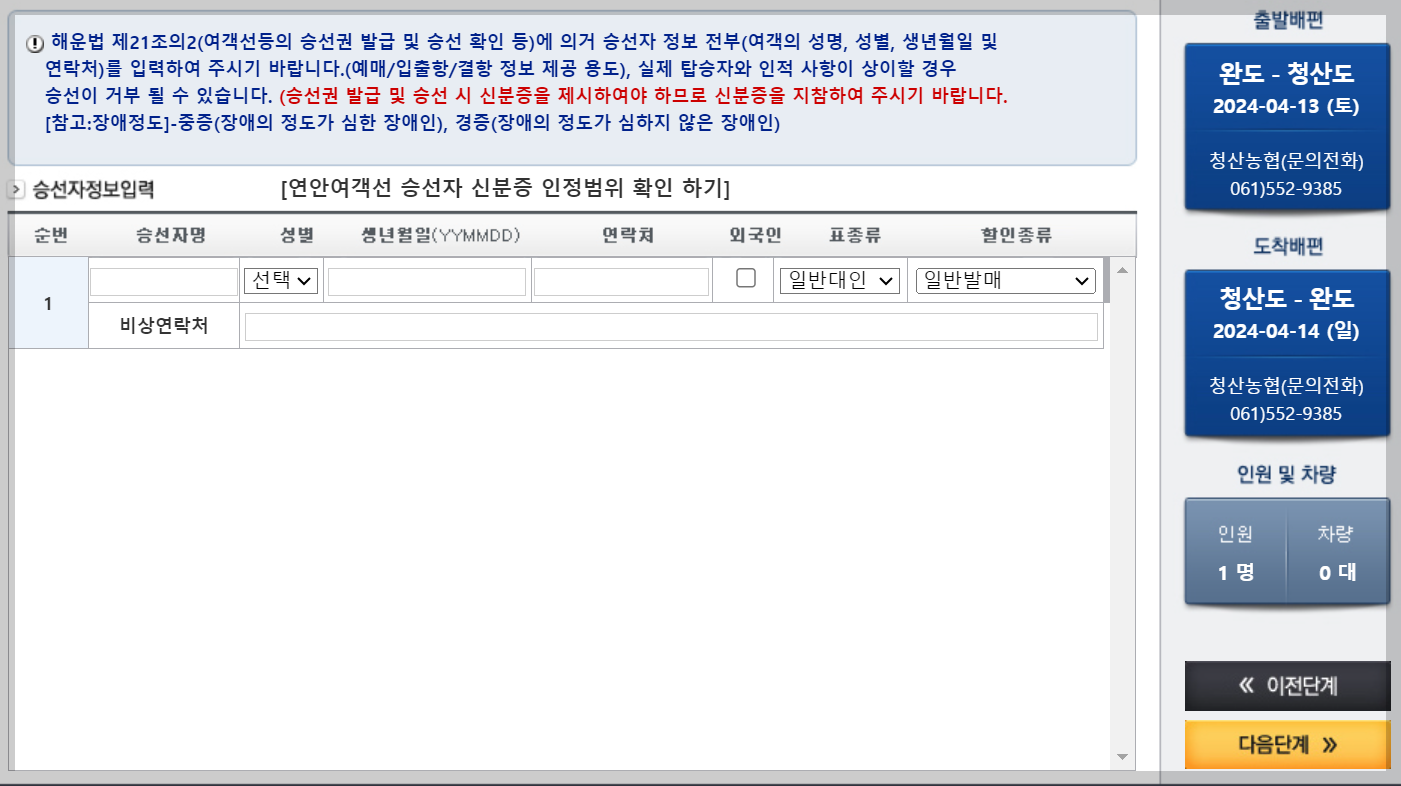Click the 참고:장애정도 notice line
The width and height of the screenshot is (1401, 786).
[412, 124]
